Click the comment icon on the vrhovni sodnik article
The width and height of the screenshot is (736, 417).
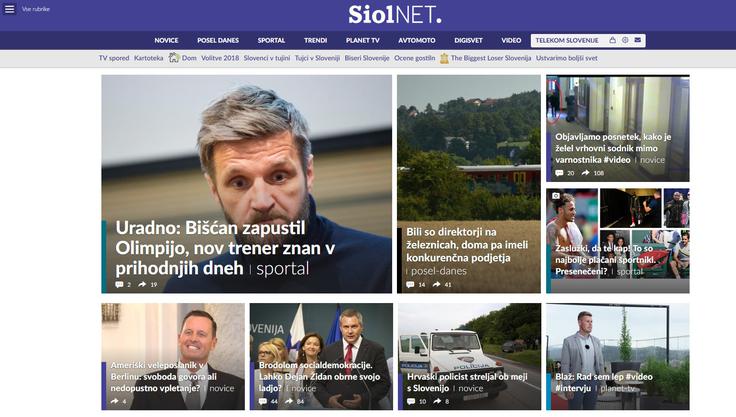[x=559, y=173]
